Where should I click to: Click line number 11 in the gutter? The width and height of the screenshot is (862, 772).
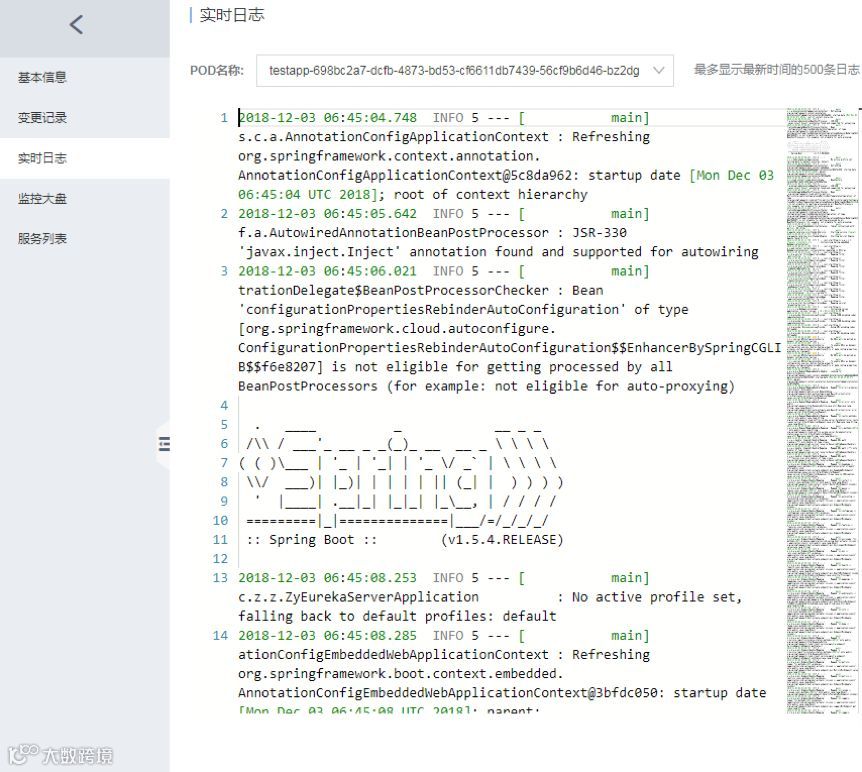[220, 540]
